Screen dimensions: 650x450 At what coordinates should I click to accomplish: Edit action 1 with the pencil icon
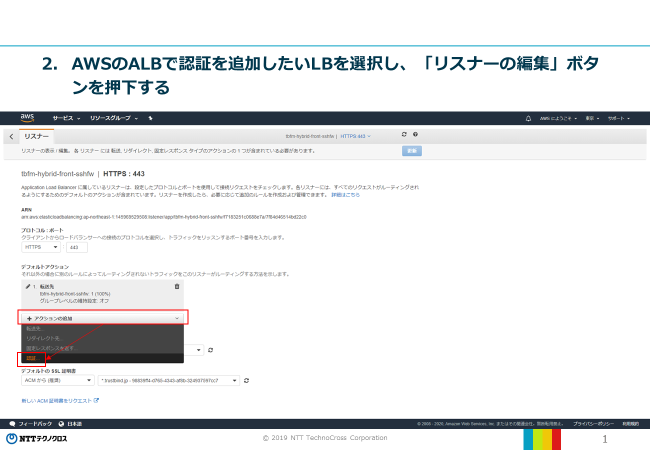[28, 286]
